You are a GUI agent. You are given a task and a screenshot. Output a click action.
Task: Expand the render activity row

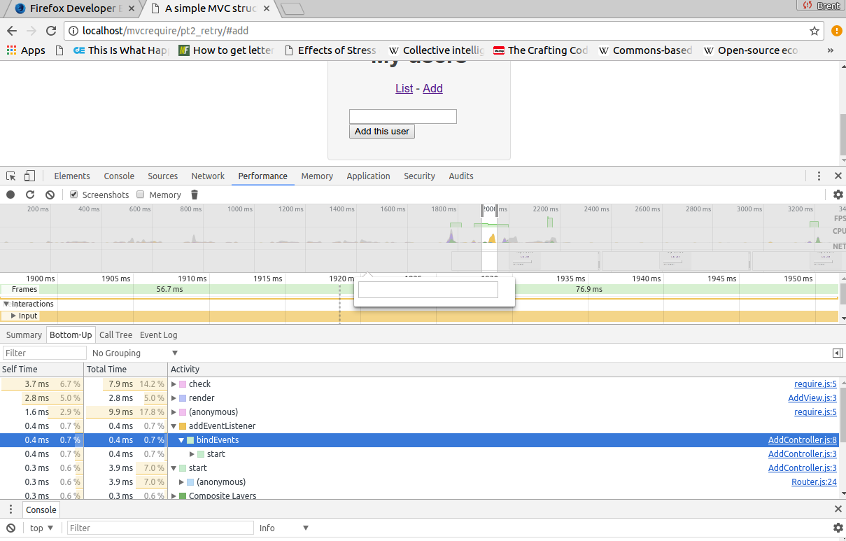[x=174, y=398]
